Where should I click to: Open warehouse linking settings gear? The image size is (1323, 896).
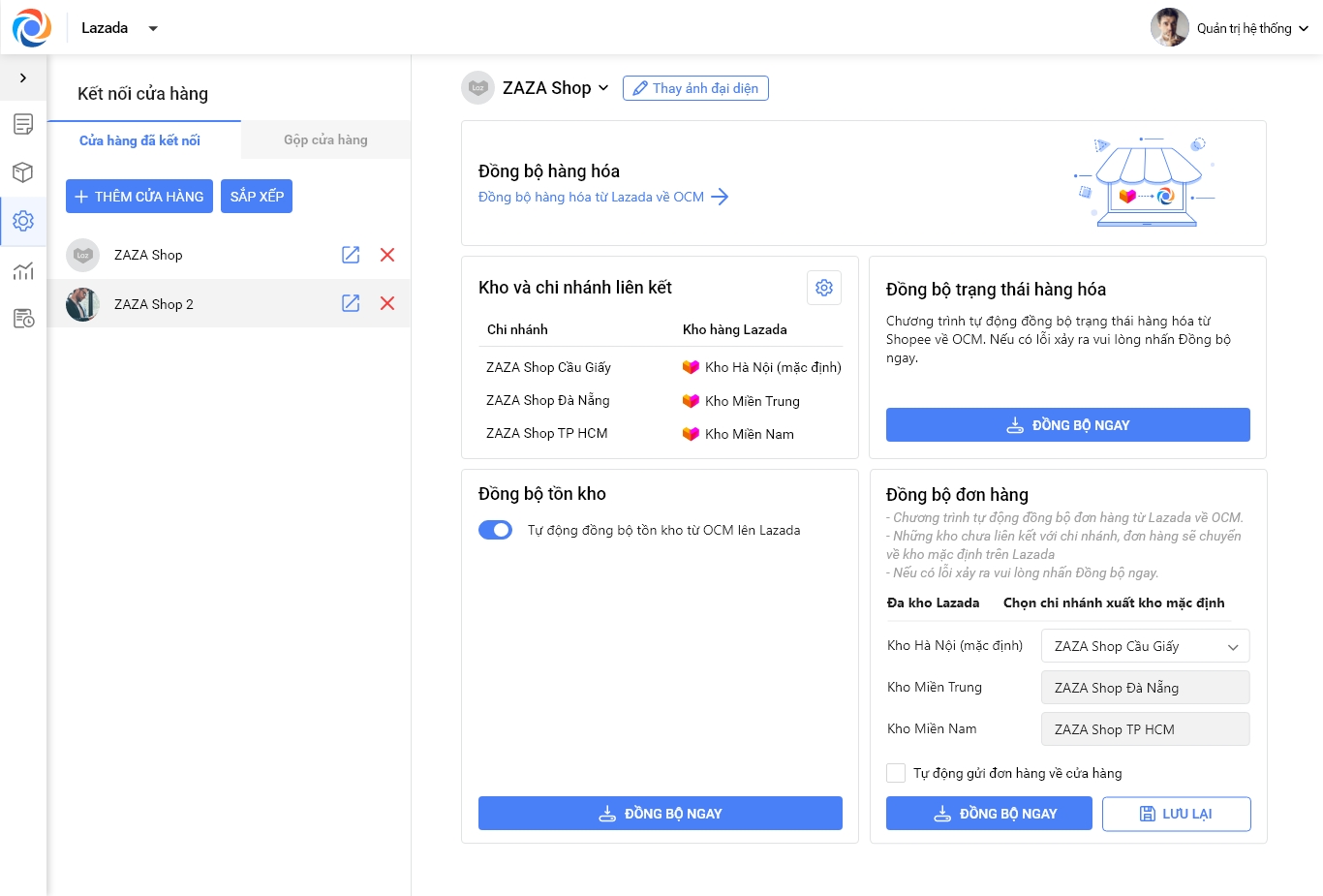tap(824, 288)
